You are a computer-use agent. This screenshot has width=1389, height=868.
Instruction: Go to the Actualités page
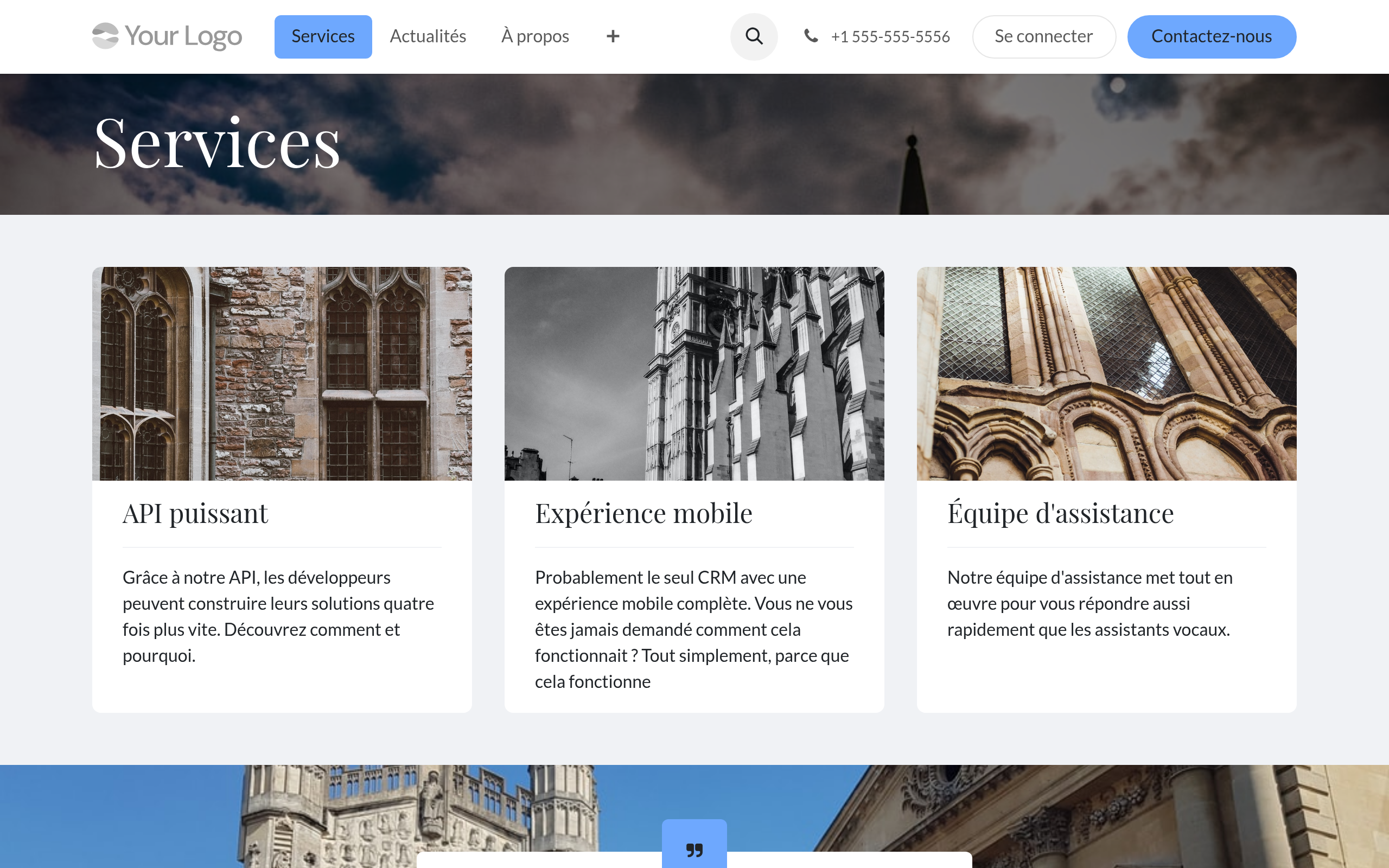point(428,36)
